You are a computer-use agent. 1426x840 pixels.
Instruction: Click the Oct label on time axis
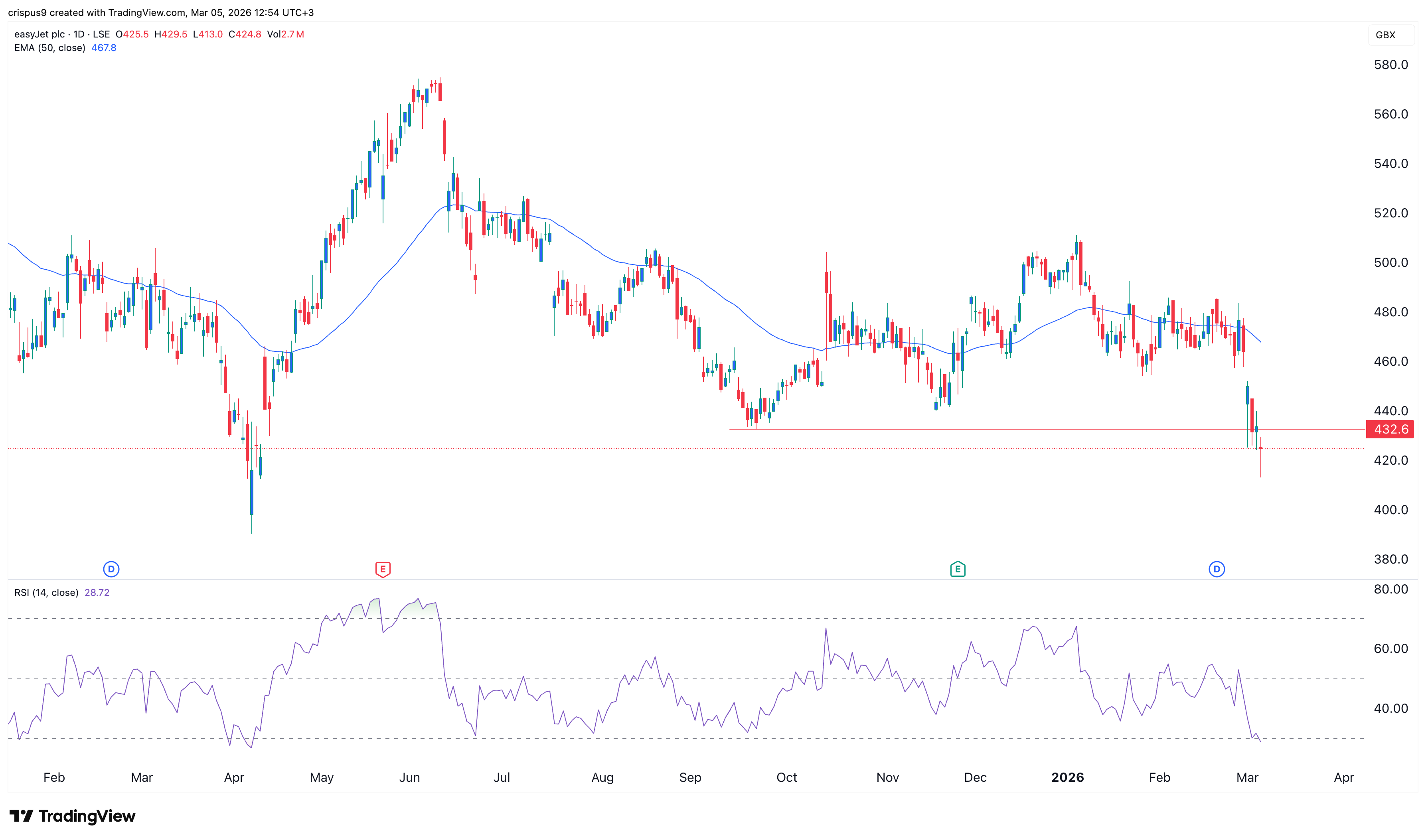[x=786, y=777]
